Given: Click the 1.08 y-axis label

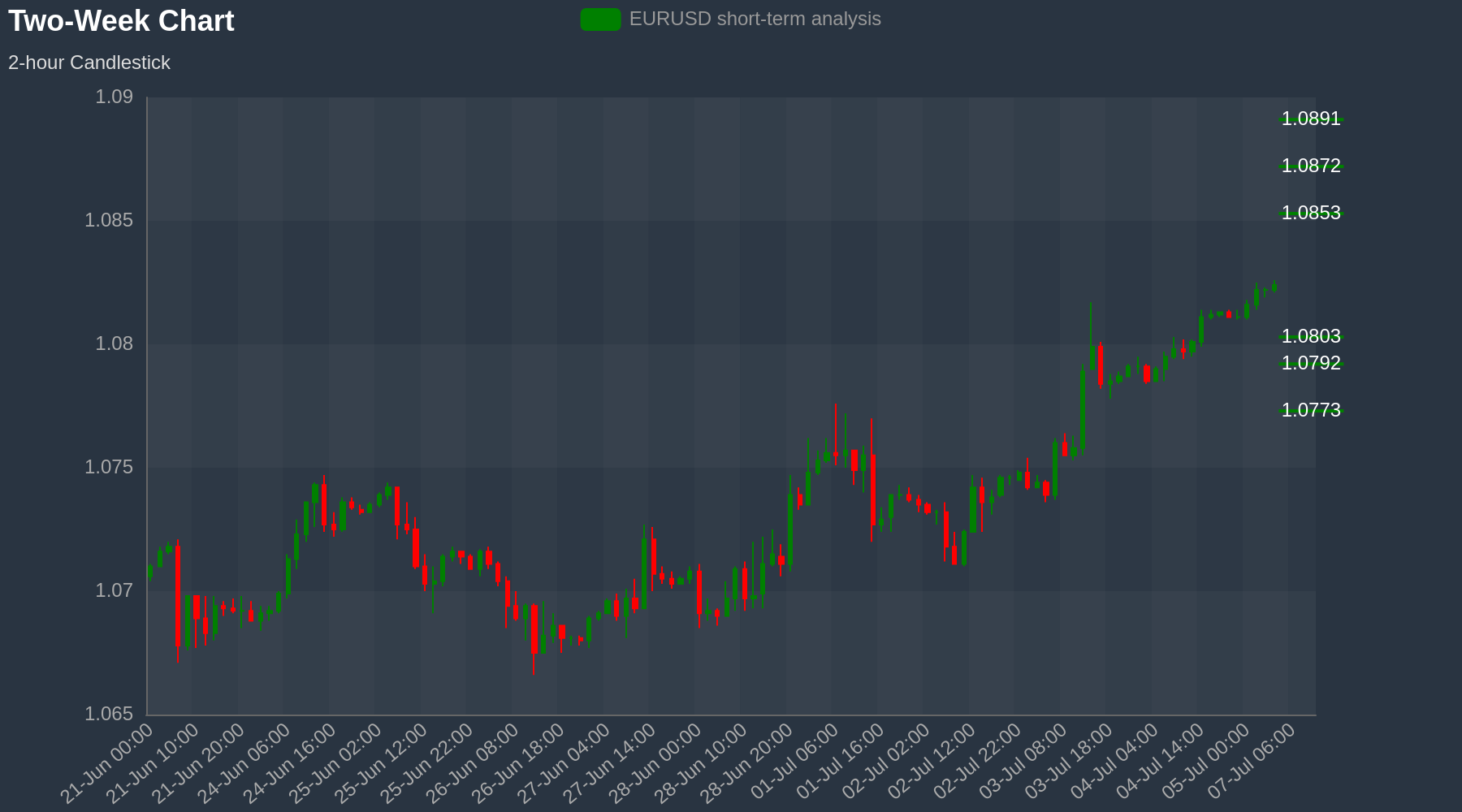Looking at the screenshot, I should [x=114, y=344].
